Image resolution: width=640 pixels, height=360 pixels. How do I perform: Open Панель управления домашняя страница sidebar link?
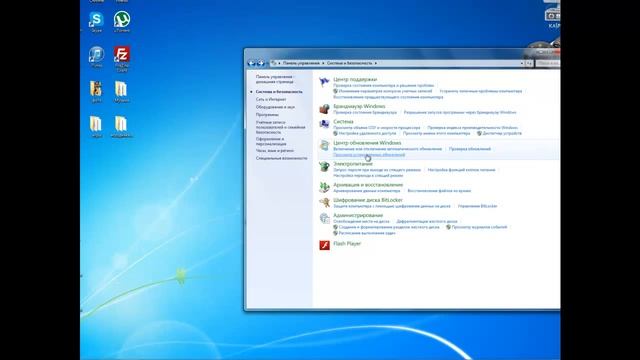coord(274,79)
